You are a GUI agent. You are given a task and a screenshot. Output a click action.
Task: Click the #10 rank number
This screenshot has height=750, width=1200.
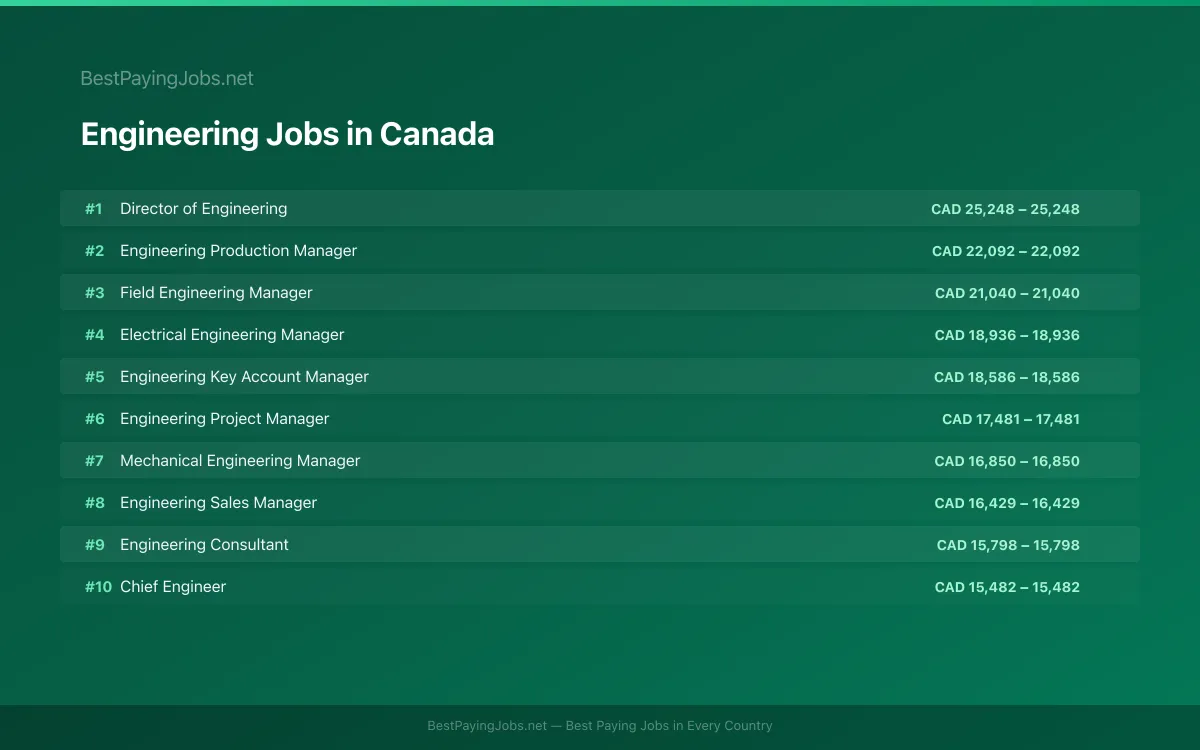click(x=98, y=587)
